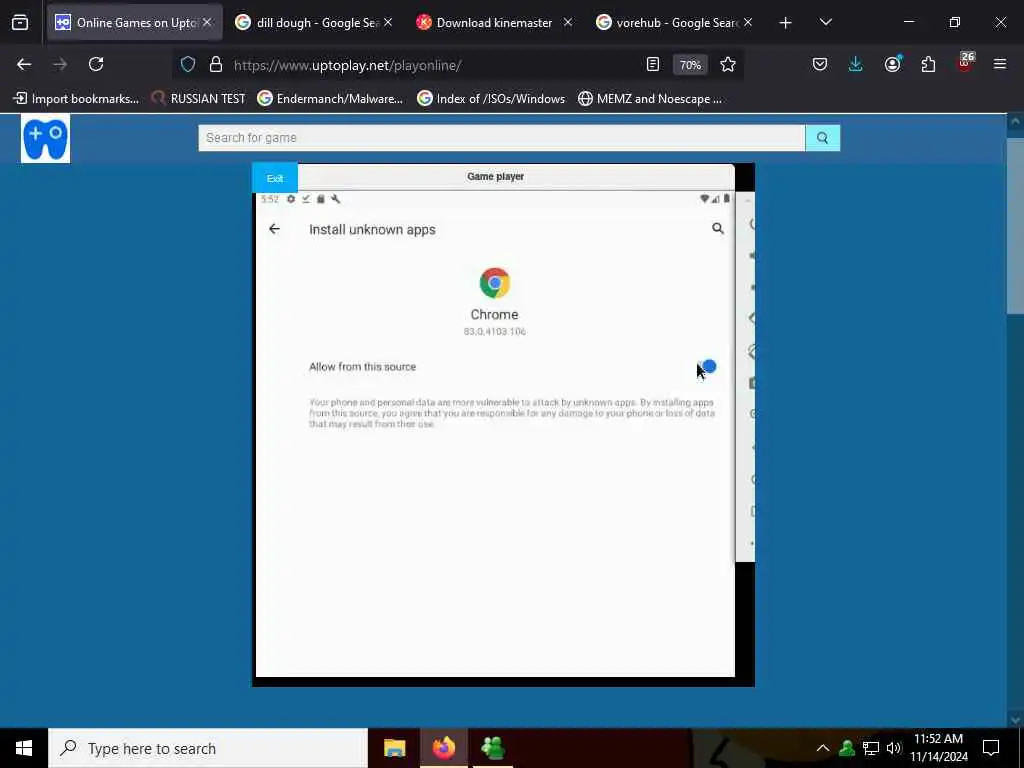The height and width of the screenshot is (768, 1024).
Task: Click Firefox taskbar icon
Action: [x=443, y=748]
